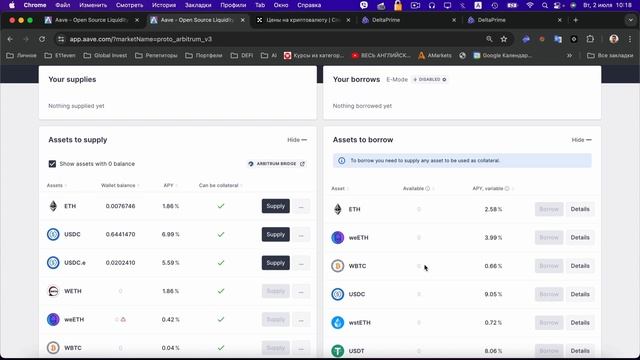Screen dimensions: 640x360
Task: Open the Закладки menu in menu bar
Action: click(198, 5)
